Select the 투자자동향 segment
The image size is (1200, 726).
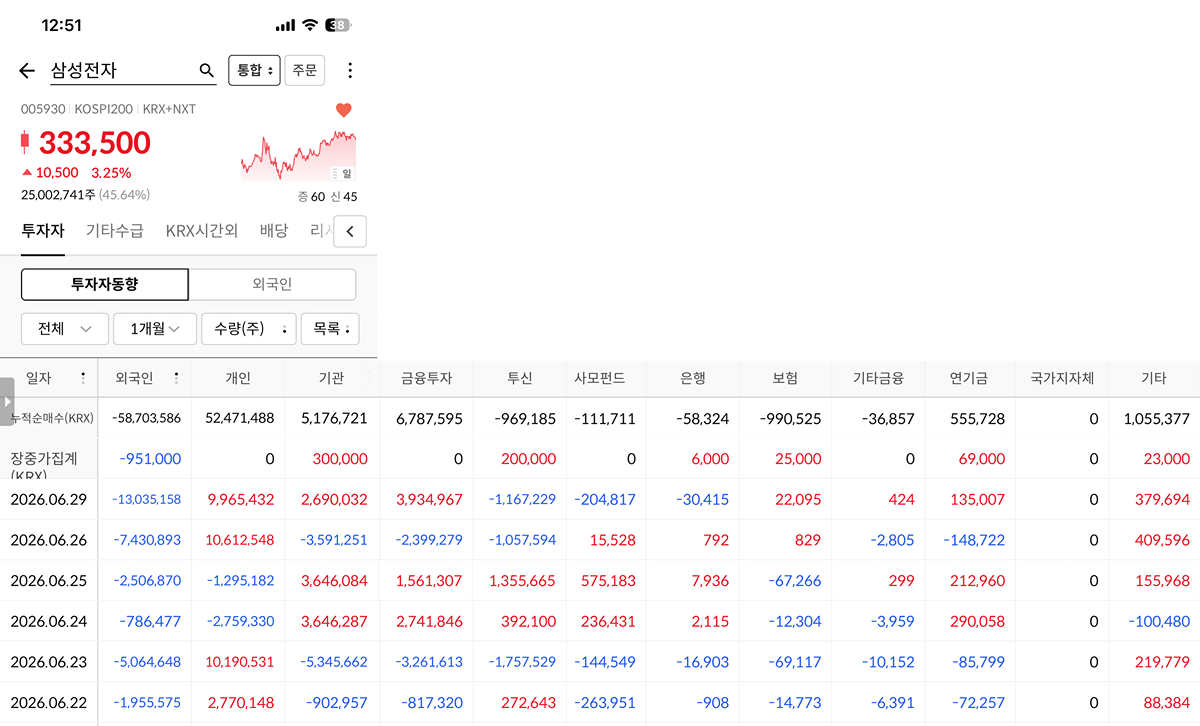click(x=105, y=284)
